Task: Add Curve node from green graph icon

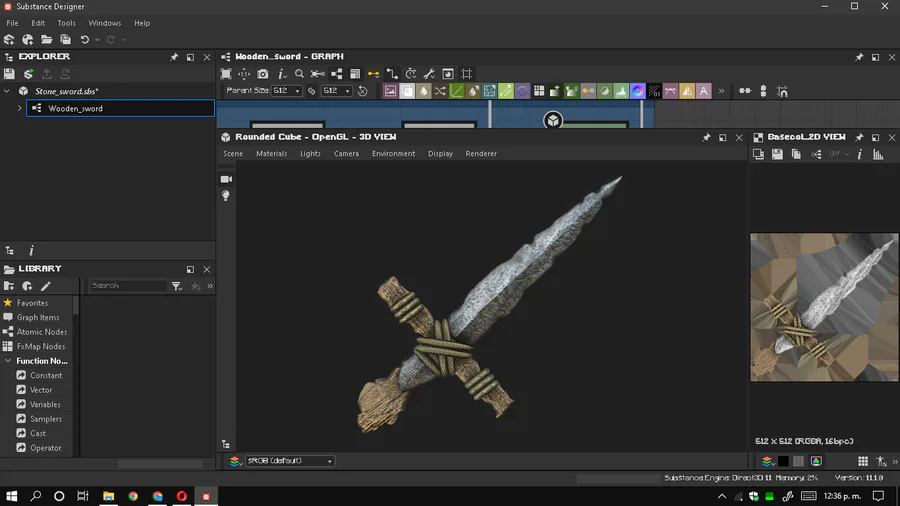Action: point(456,91)
